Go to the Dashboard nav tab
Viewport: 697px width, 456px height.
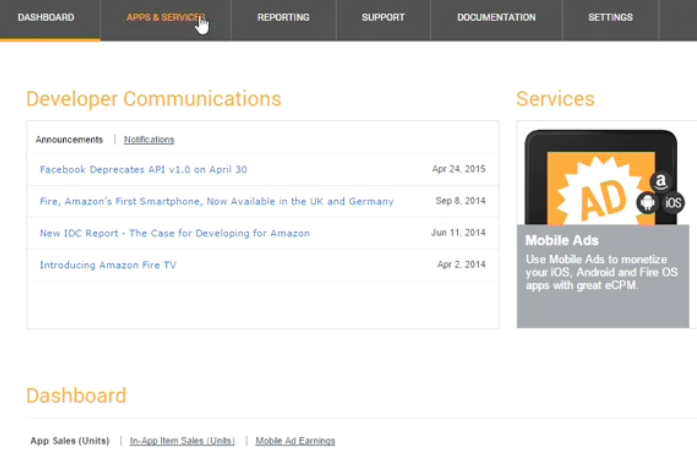coord(46,18)
